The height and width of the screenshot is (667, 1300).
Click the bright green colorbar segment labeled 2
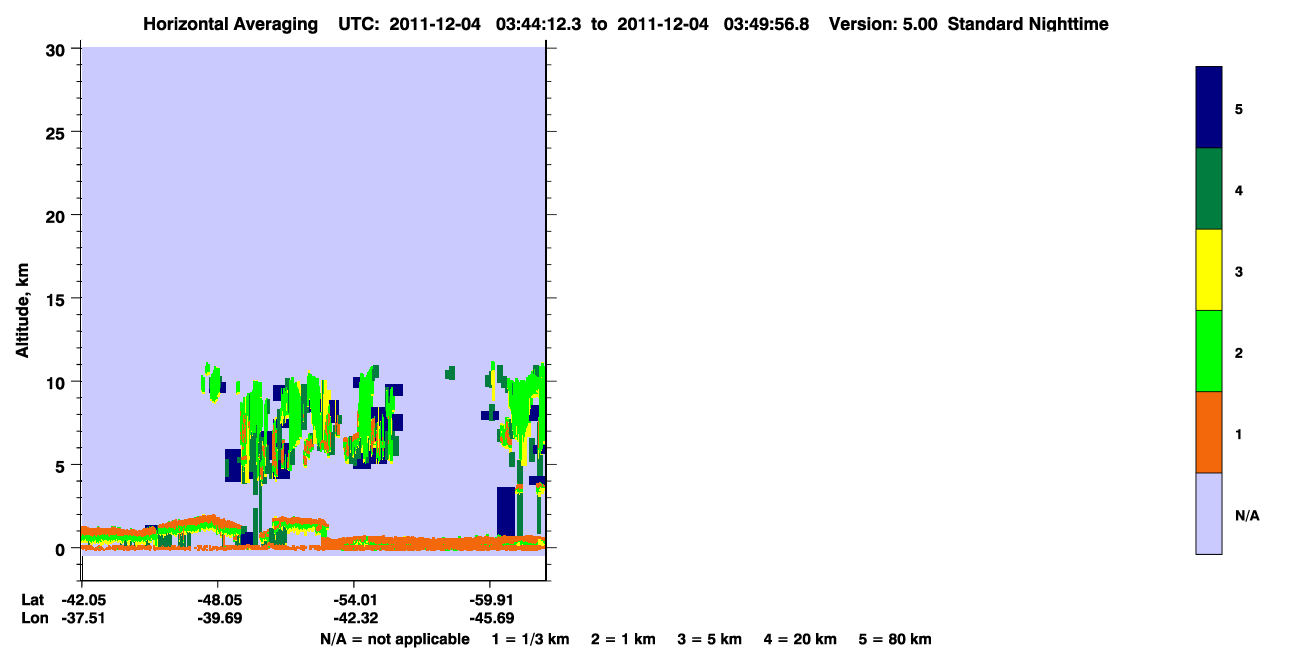tap(1209, 351)
